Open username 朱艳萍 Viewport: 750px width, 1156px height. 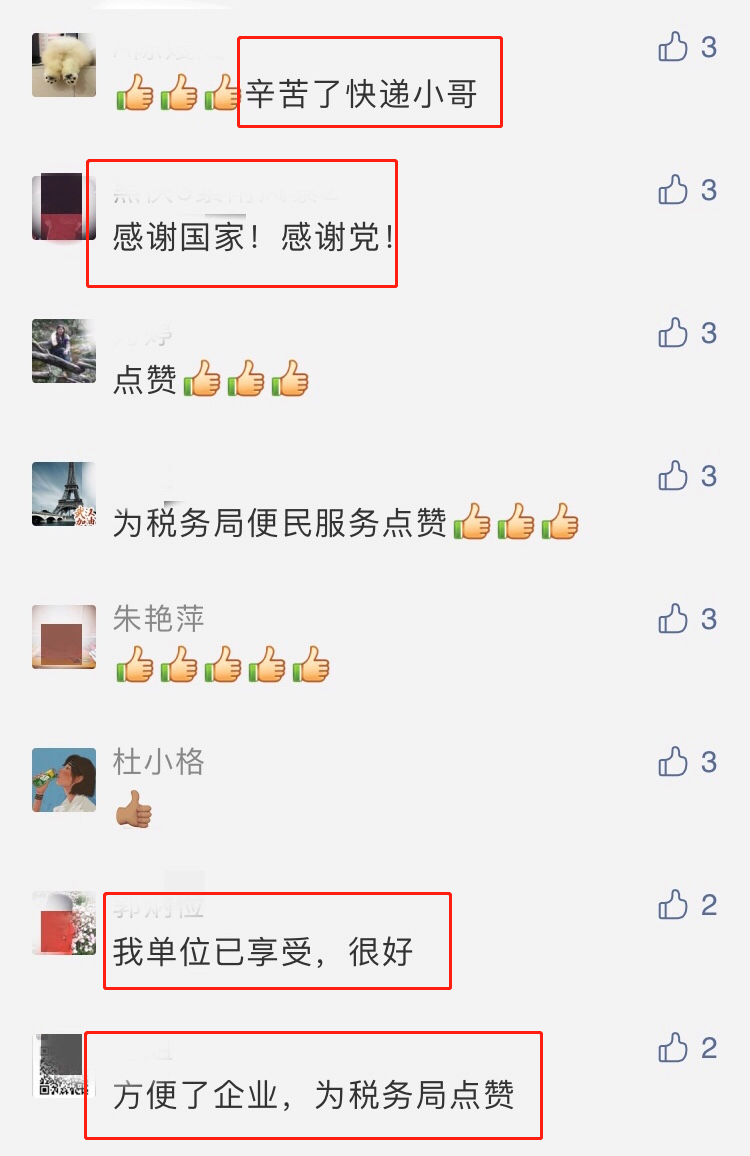[x=159, y=619]
